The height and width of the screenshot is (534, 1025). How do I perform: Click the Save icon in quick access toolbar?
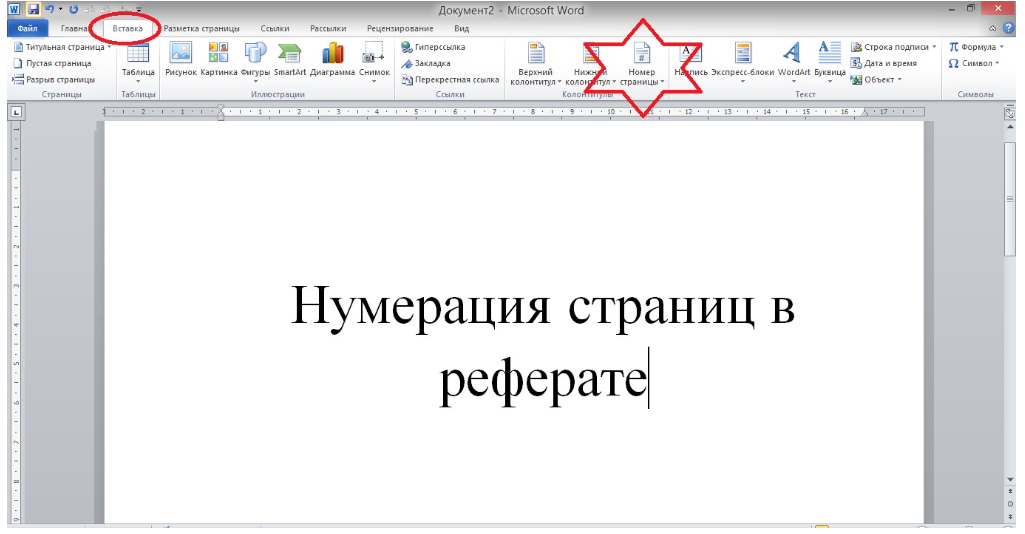click(33, 10)
